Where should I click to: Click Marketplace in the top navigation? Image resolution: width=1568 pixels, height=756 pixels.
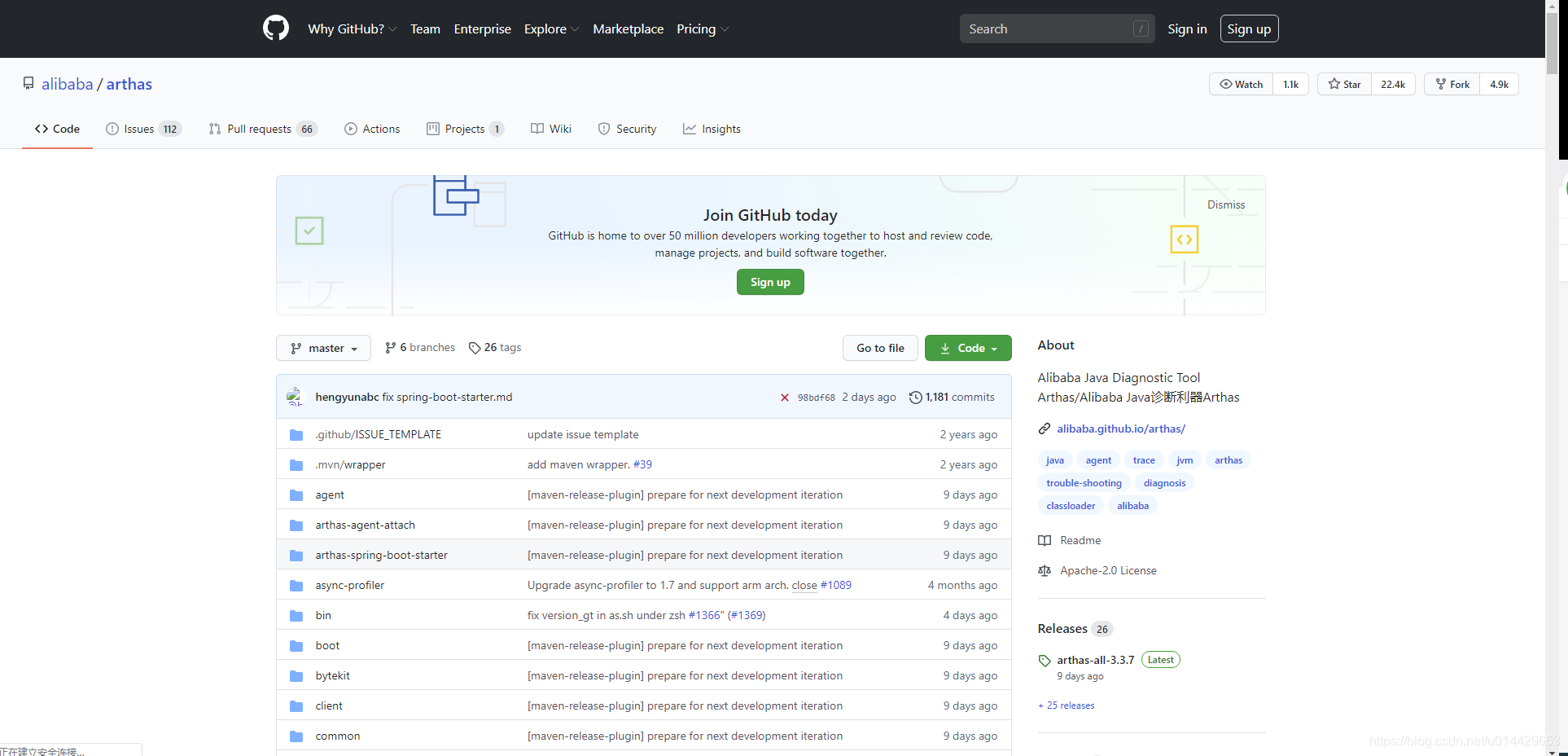coord(628,29)
